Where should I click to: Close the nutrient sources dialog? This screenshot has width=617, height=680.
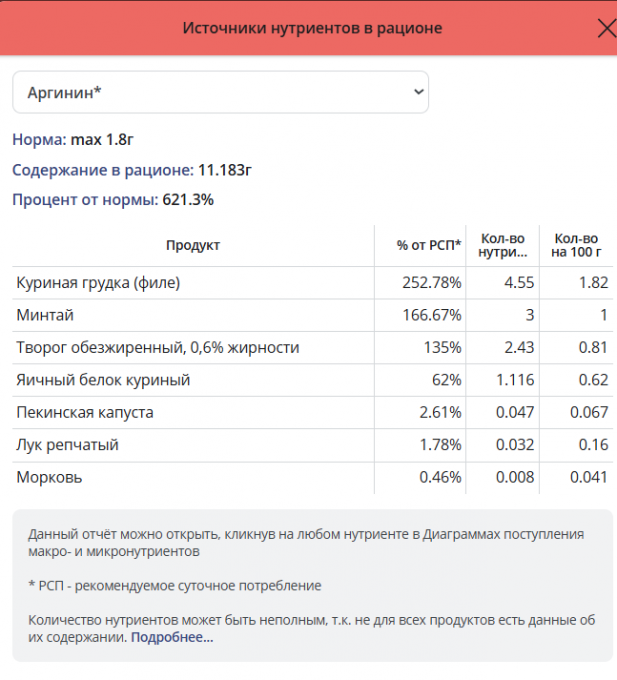tap(605, 28)
